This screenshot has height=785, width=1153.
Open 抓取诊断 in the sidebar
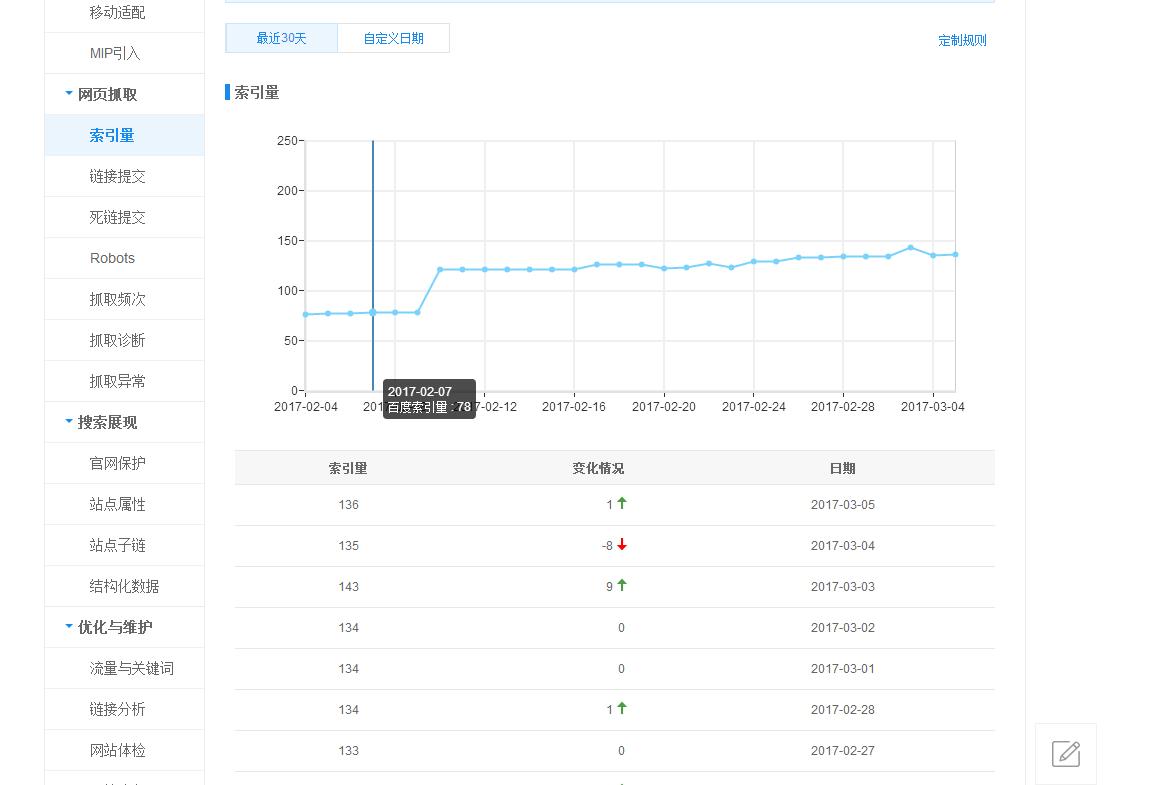pos(117,340)
